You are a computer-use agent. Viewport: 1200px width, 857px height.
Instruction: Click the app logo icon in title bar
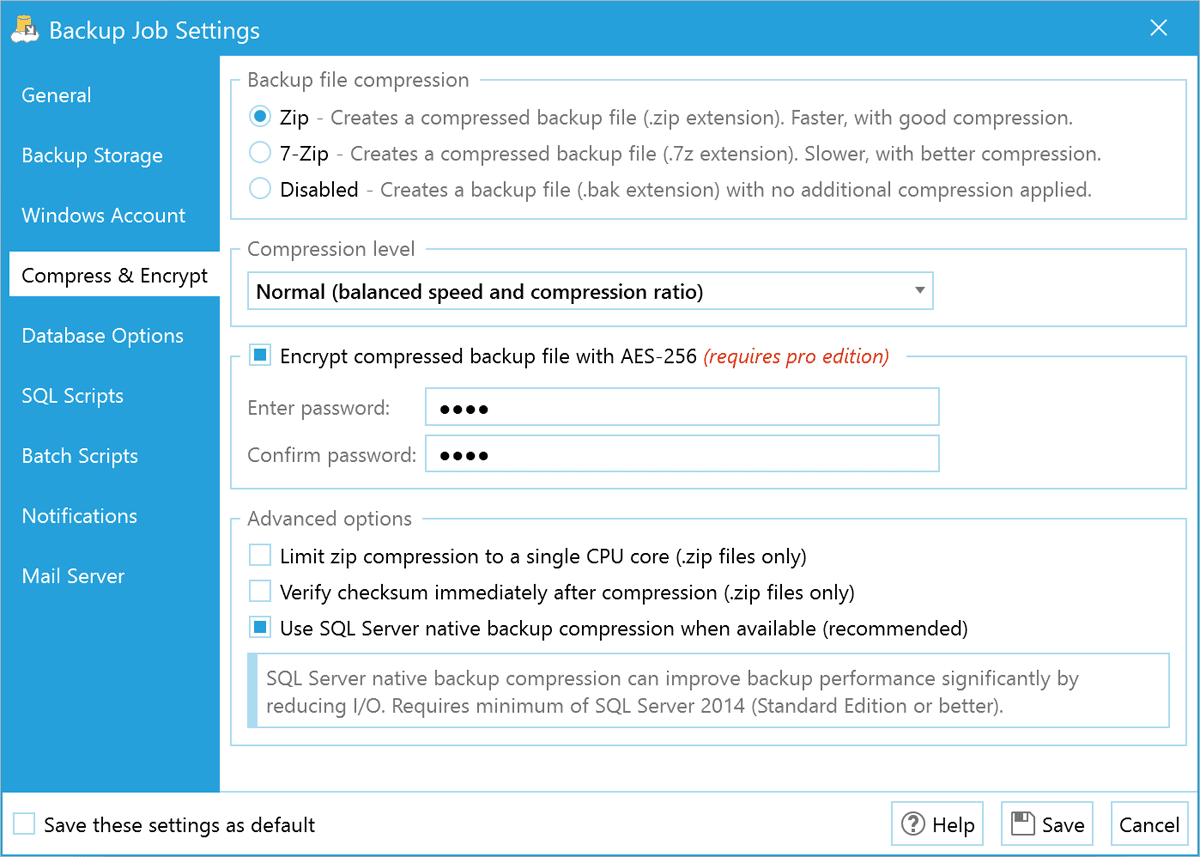(x=25, y=30)
